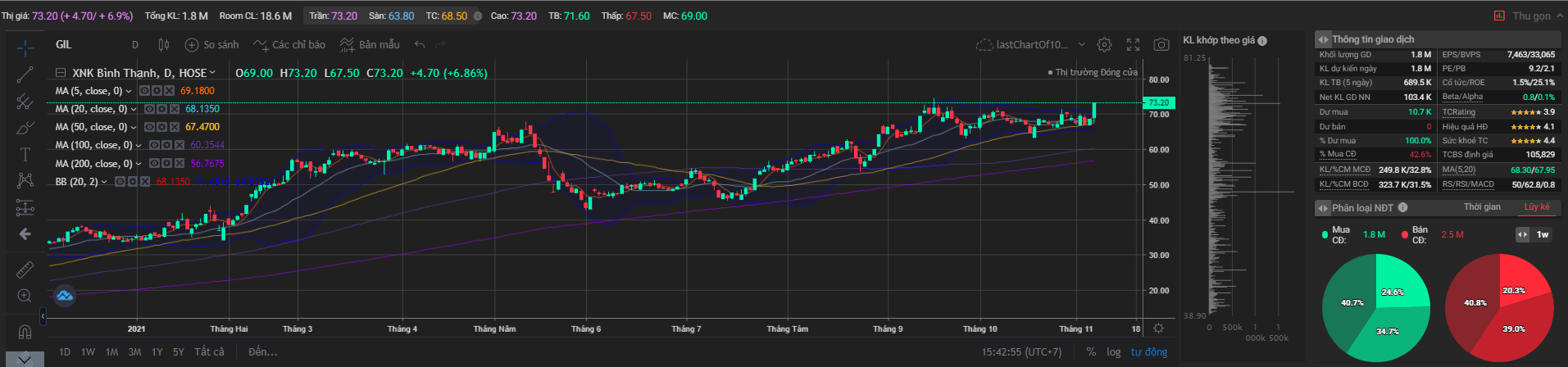Select the crosshair cursor tool
1568x367 pixels.
point(25,48)
